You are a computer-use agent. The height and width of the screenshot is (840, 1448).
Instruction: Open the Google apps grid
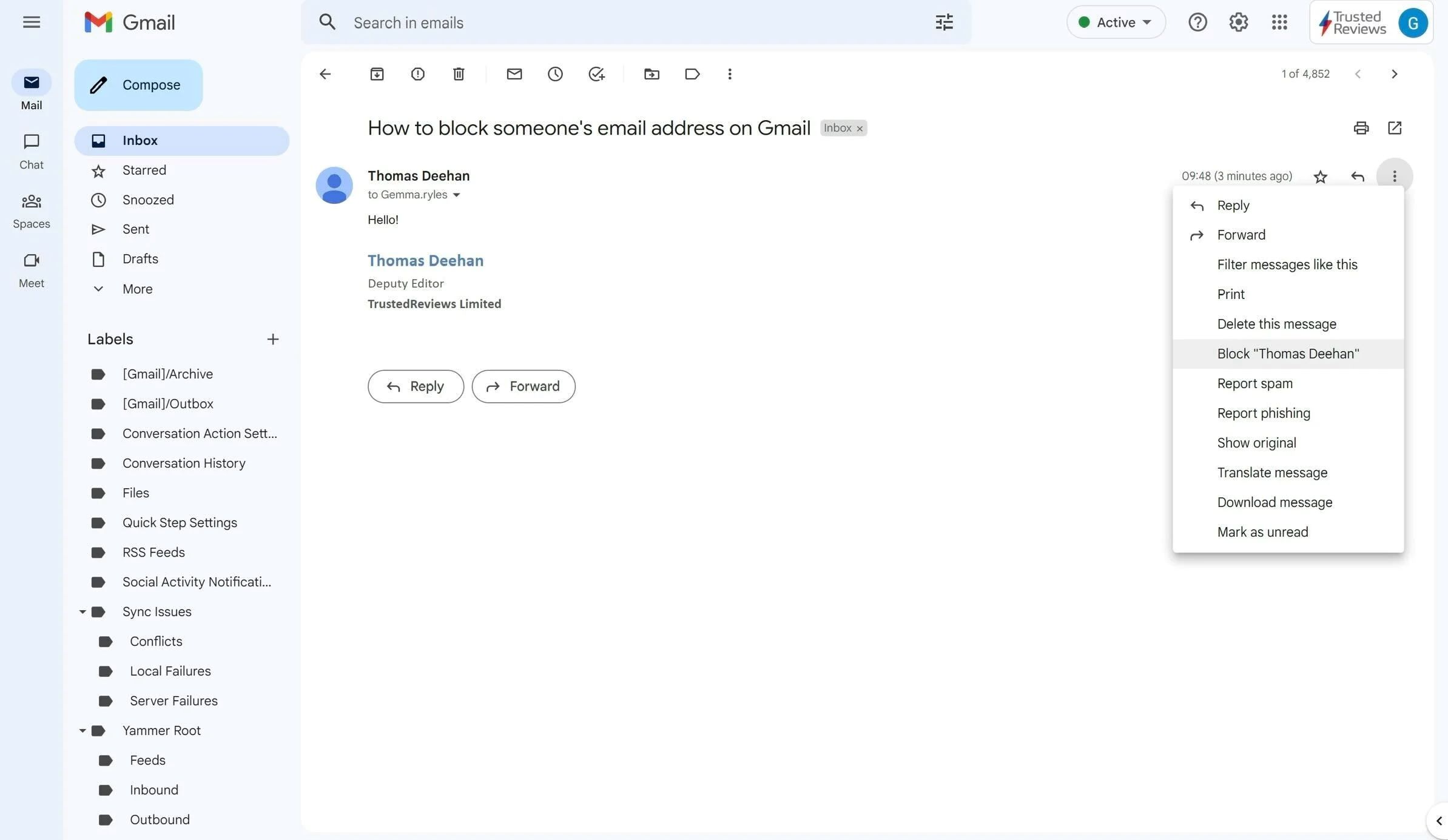tap(1279, 22)
